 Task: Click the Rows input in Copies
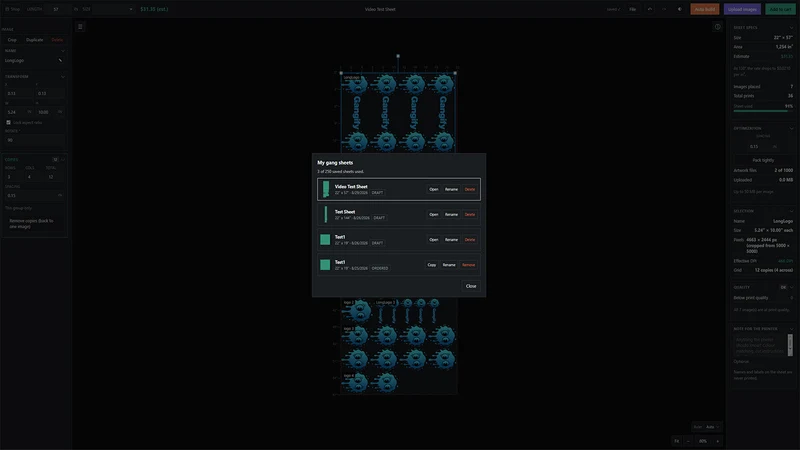(13, 177)
